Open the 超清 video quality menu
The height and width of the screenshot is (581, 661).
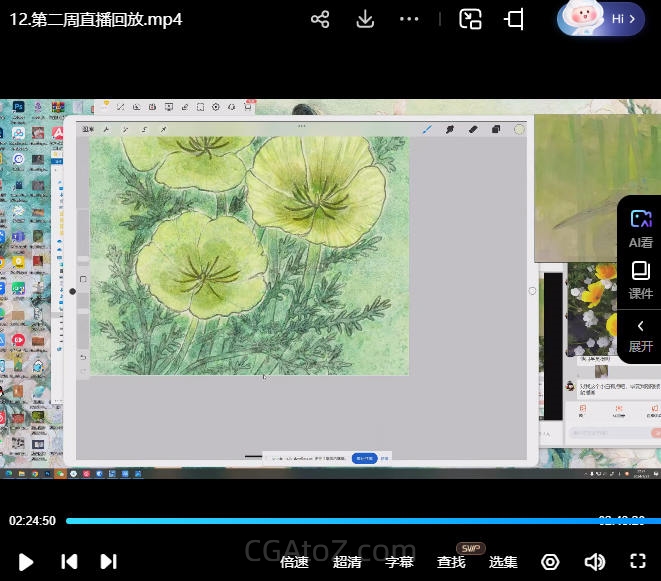347,562
